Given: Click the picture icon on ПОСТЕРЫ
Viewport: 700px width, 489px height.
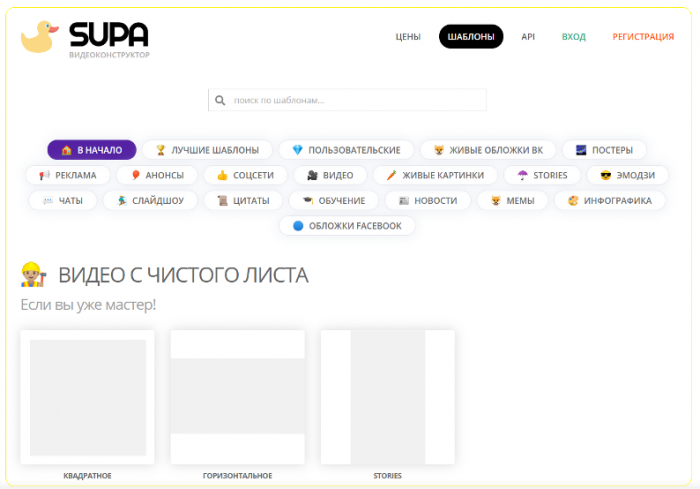Looking at the screenshot, I should [581, 150].
